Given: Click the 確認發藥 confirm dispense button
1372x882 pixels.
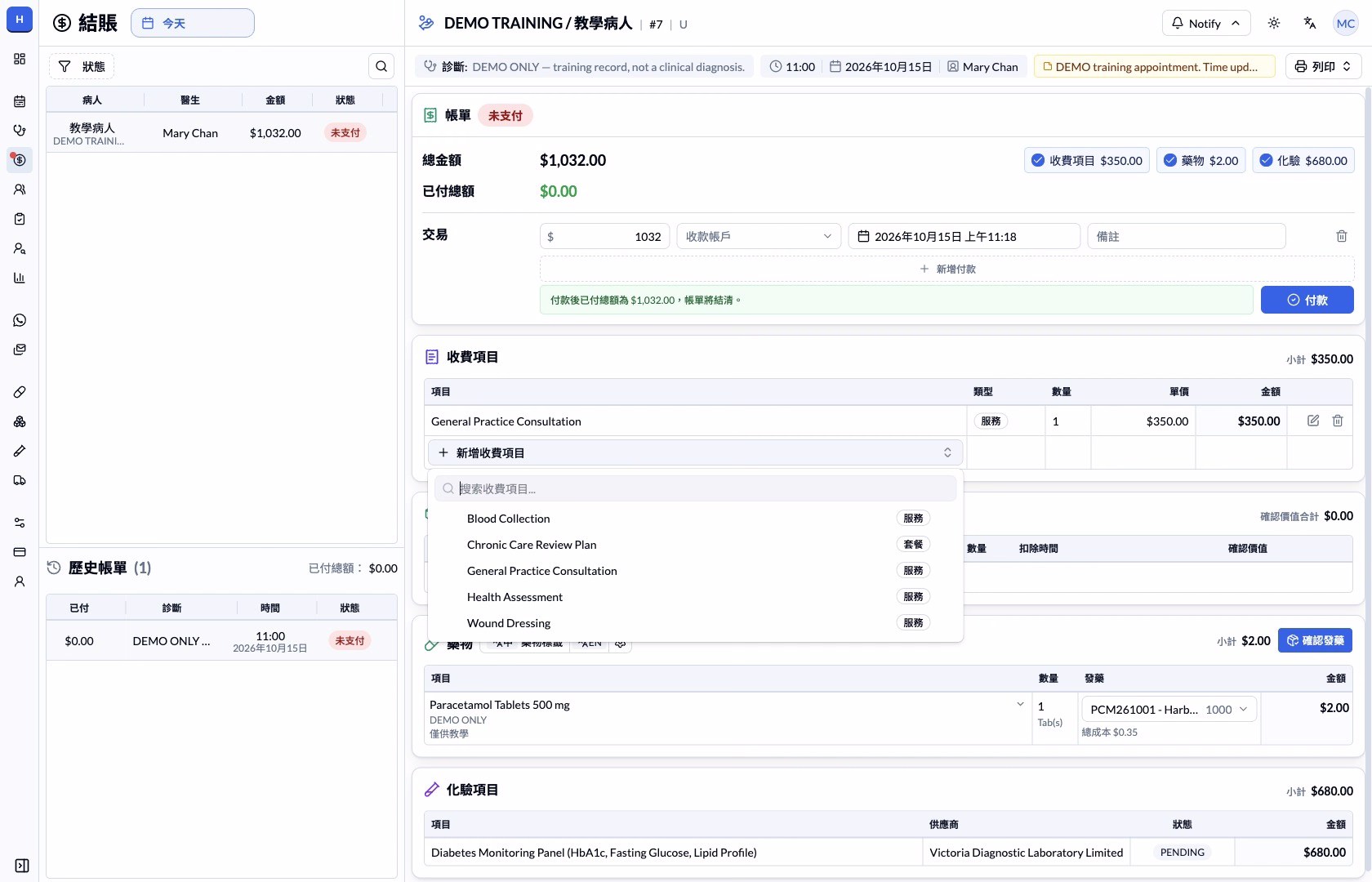Looking at the screenshot, I should (1315, 640).
